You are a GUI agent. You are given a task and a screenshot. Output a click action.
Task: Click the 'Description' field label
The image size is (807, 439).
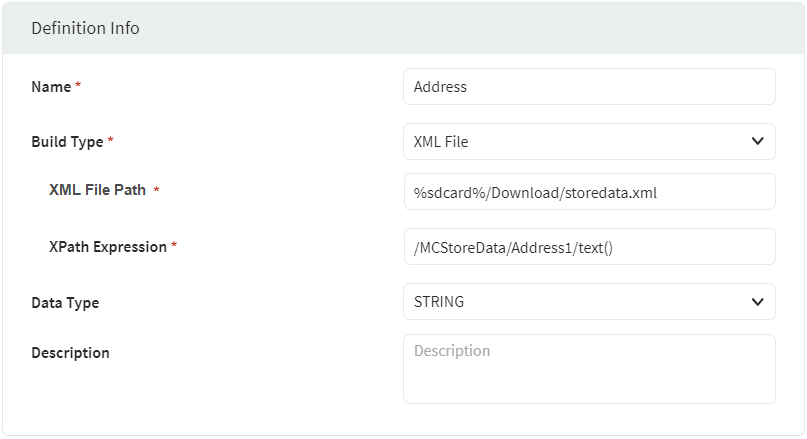[70, 353]
